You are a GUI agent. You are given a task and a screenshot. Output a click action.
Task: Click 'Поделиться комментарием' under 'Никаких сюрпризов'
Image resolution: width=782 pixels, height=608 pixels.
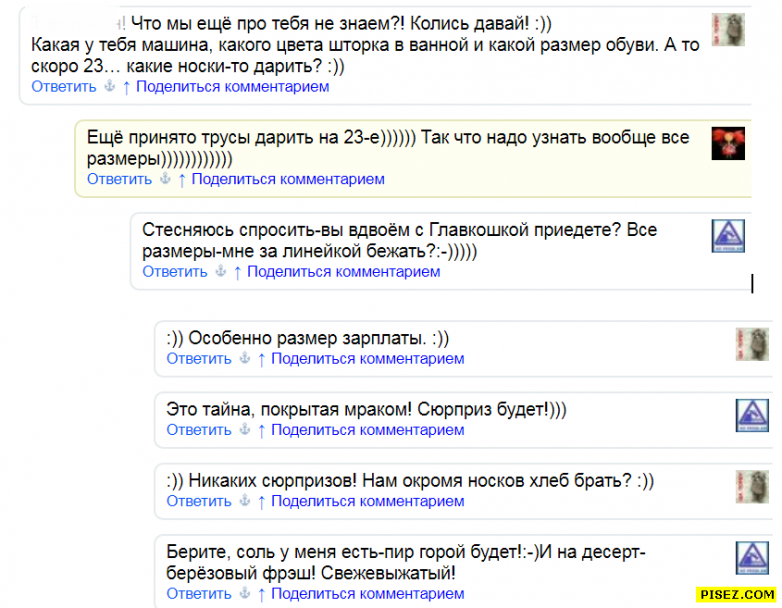[367, 502]
